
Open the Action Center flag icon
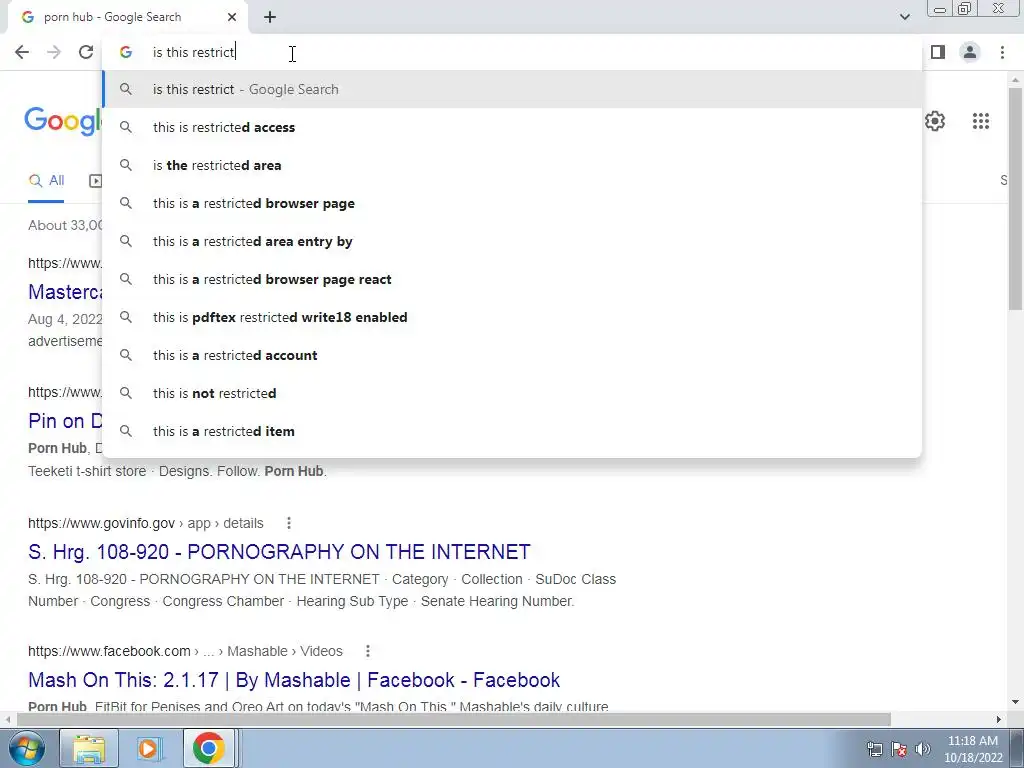(899, 749)
